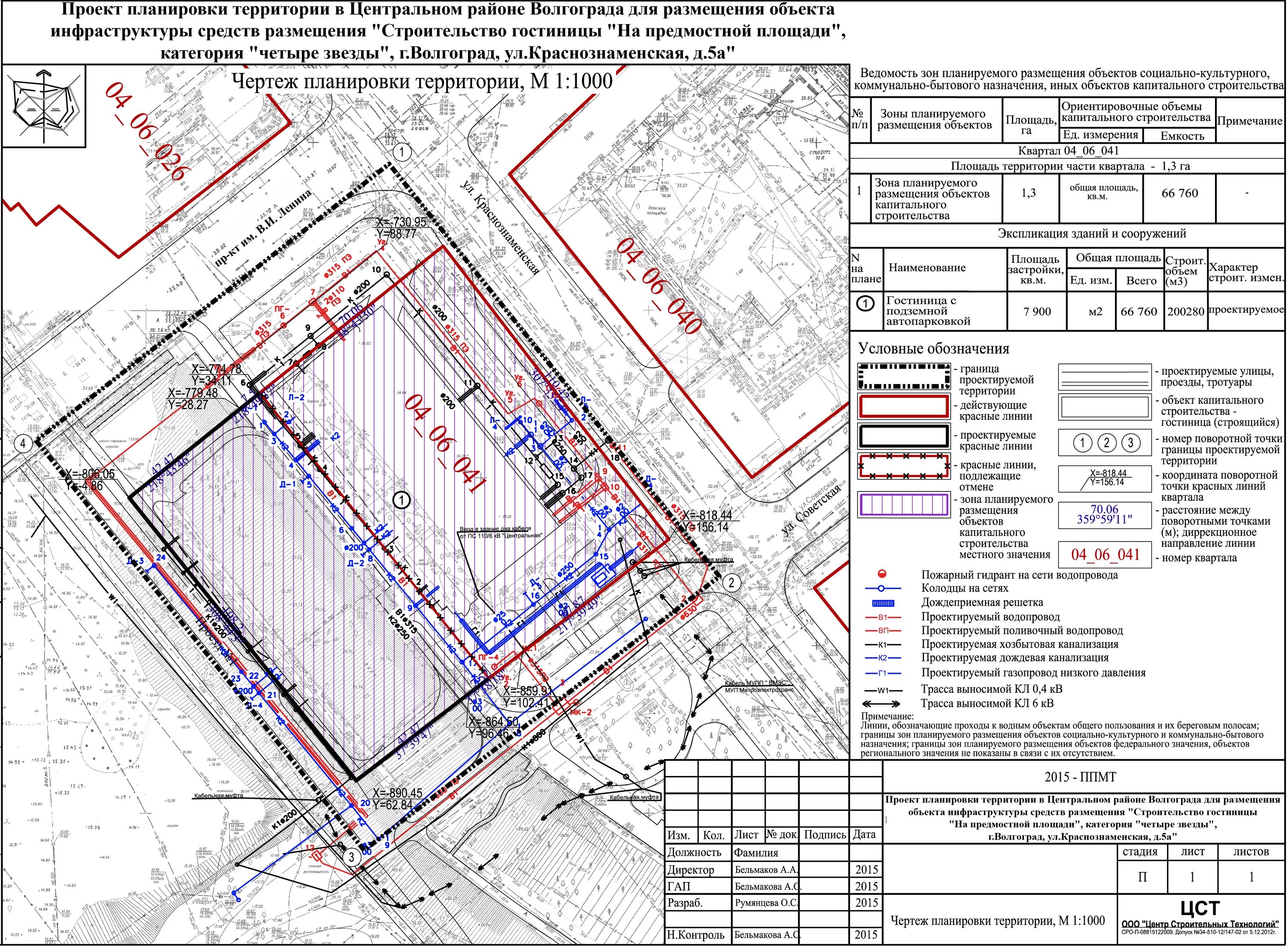1288x946 pixels.
Task: Click the '7 900' building area cell
Action: [x=1037, y=312]
